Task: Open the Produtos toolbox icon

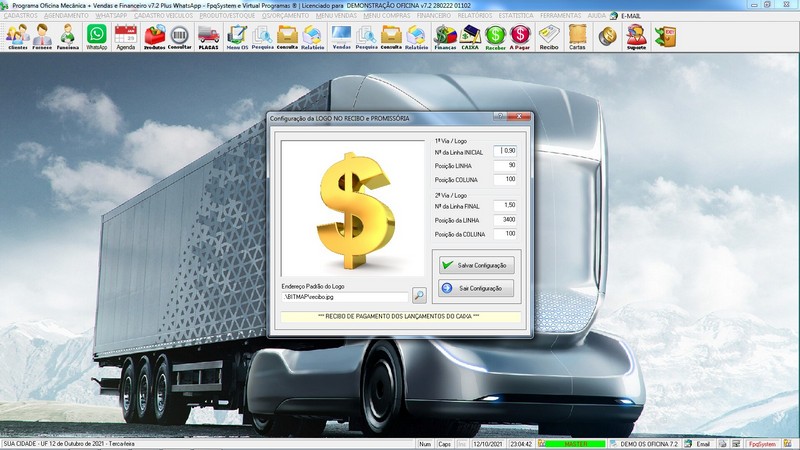Action: [155, 37]
